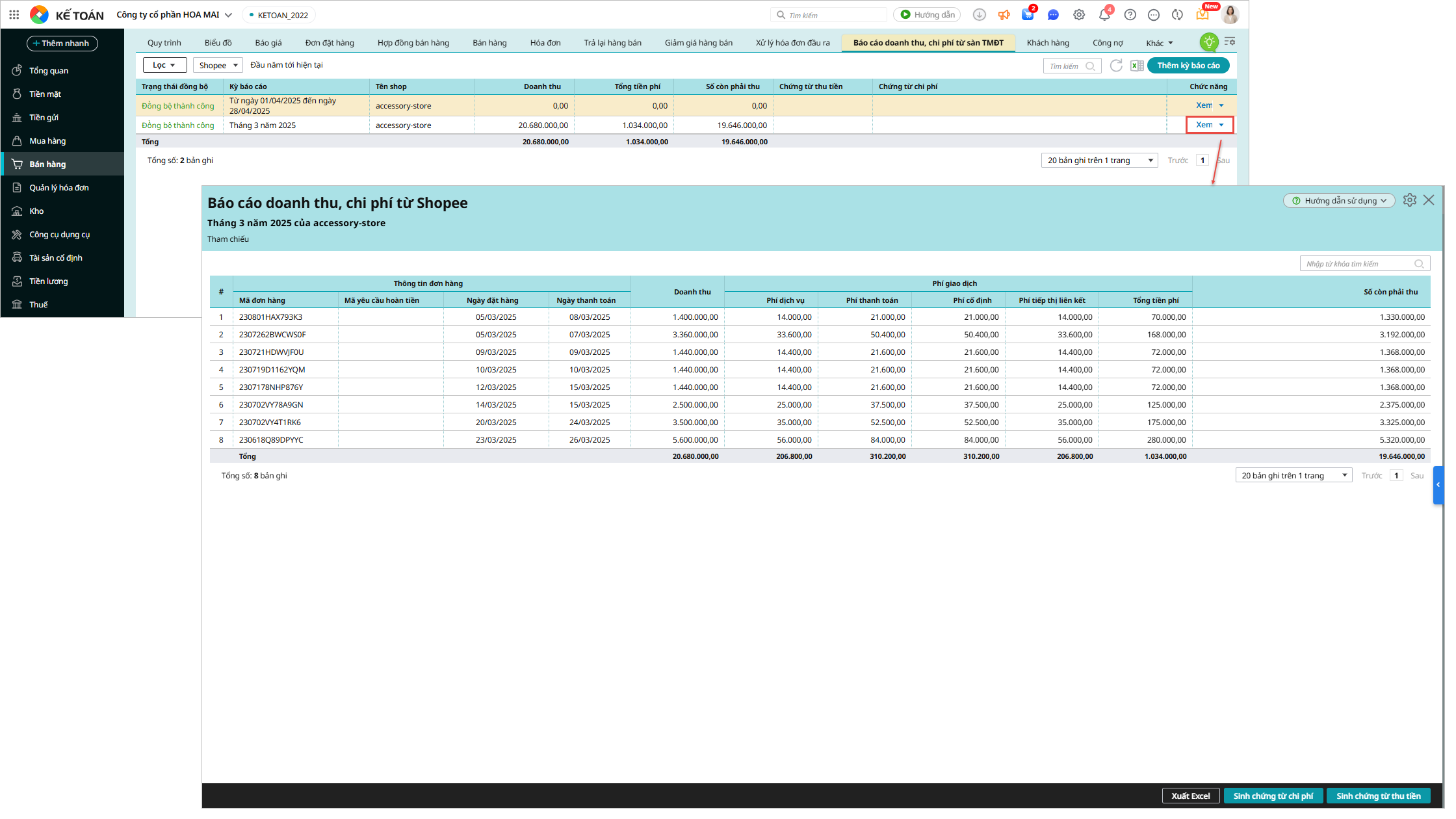Open Kho in the sidebar
1456x819 pixels.
pyautogui.click(x=36, y=211)
